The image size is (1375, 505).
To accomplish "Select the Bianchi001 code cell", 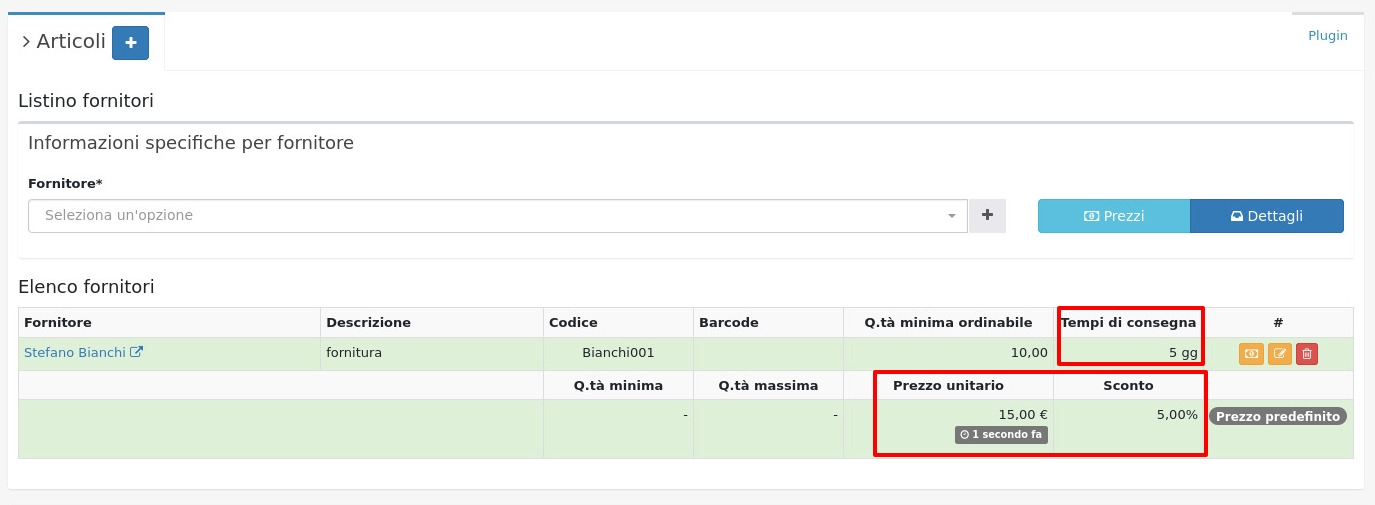I will [618, 352].
